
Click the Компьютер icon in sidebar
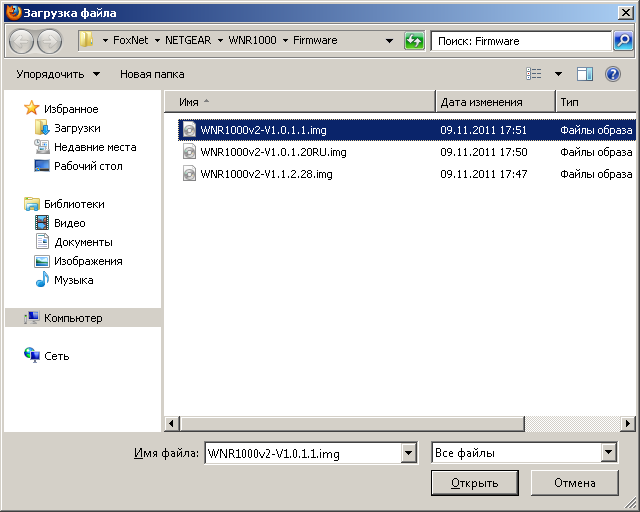coord(31,317)
